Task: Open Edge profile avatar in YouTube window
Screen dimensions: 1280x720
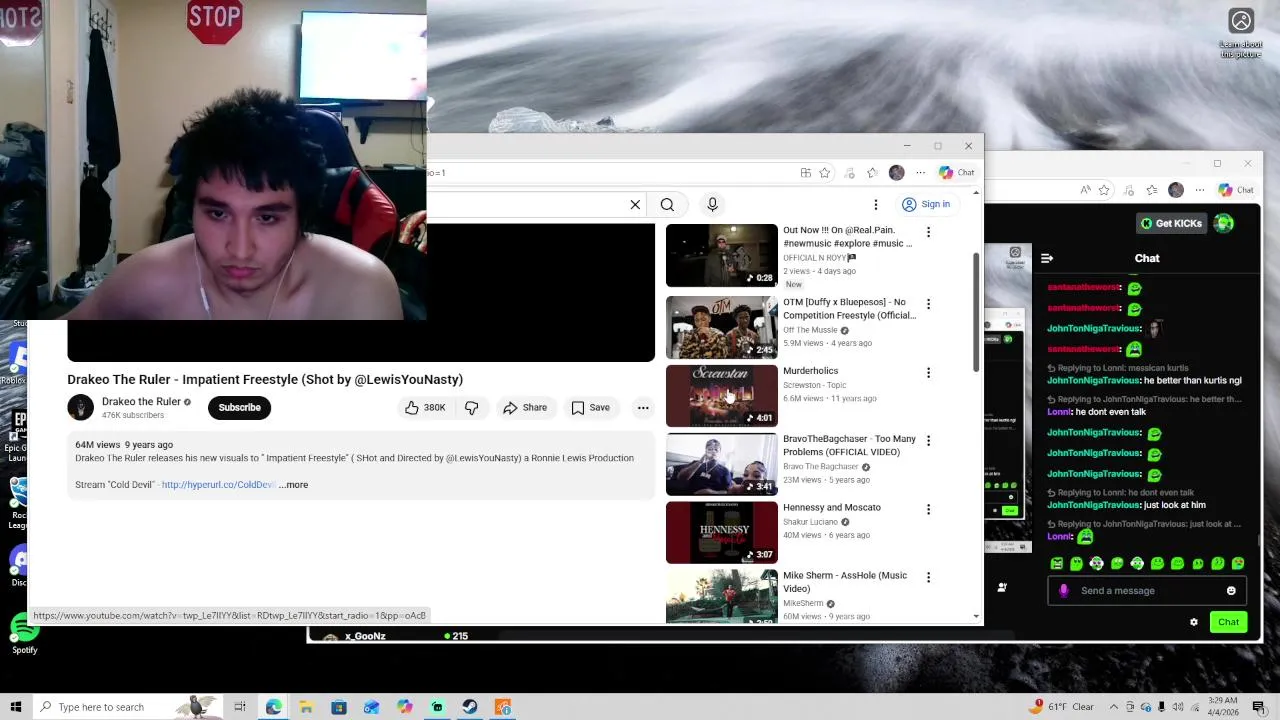Action: click(x=896, y=173)
